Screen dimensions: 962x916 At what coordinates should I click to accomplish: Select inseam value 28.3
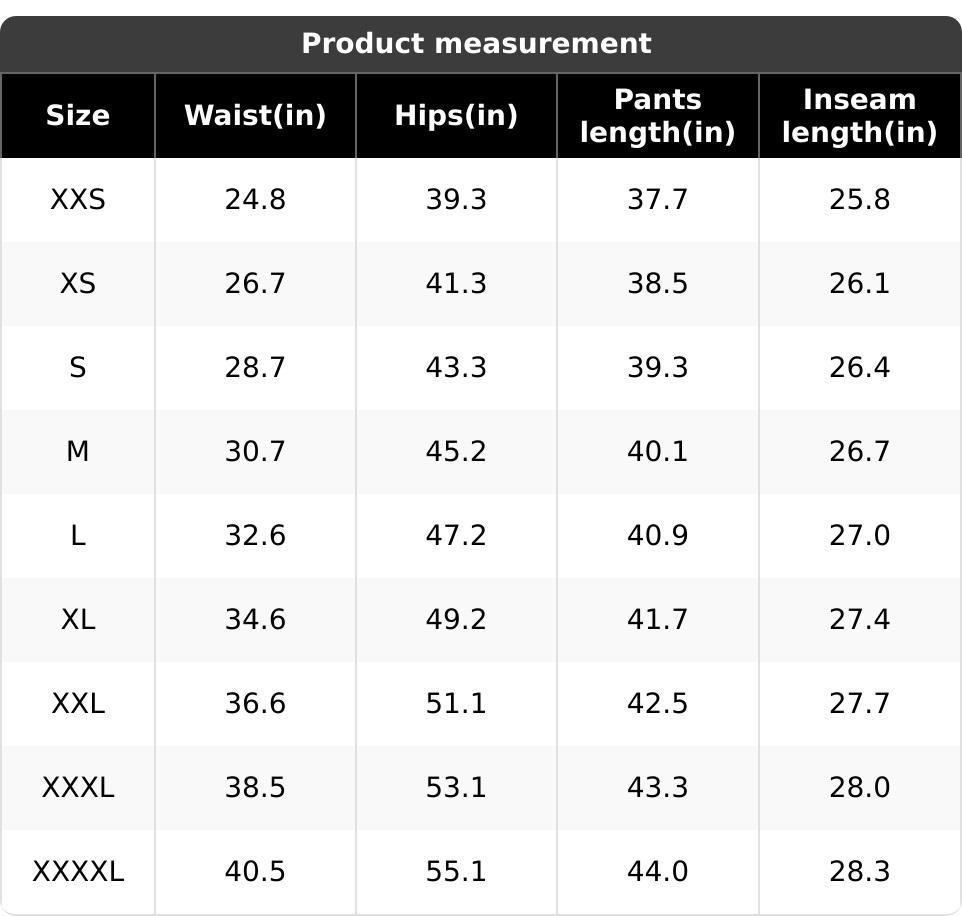point(860,871)
